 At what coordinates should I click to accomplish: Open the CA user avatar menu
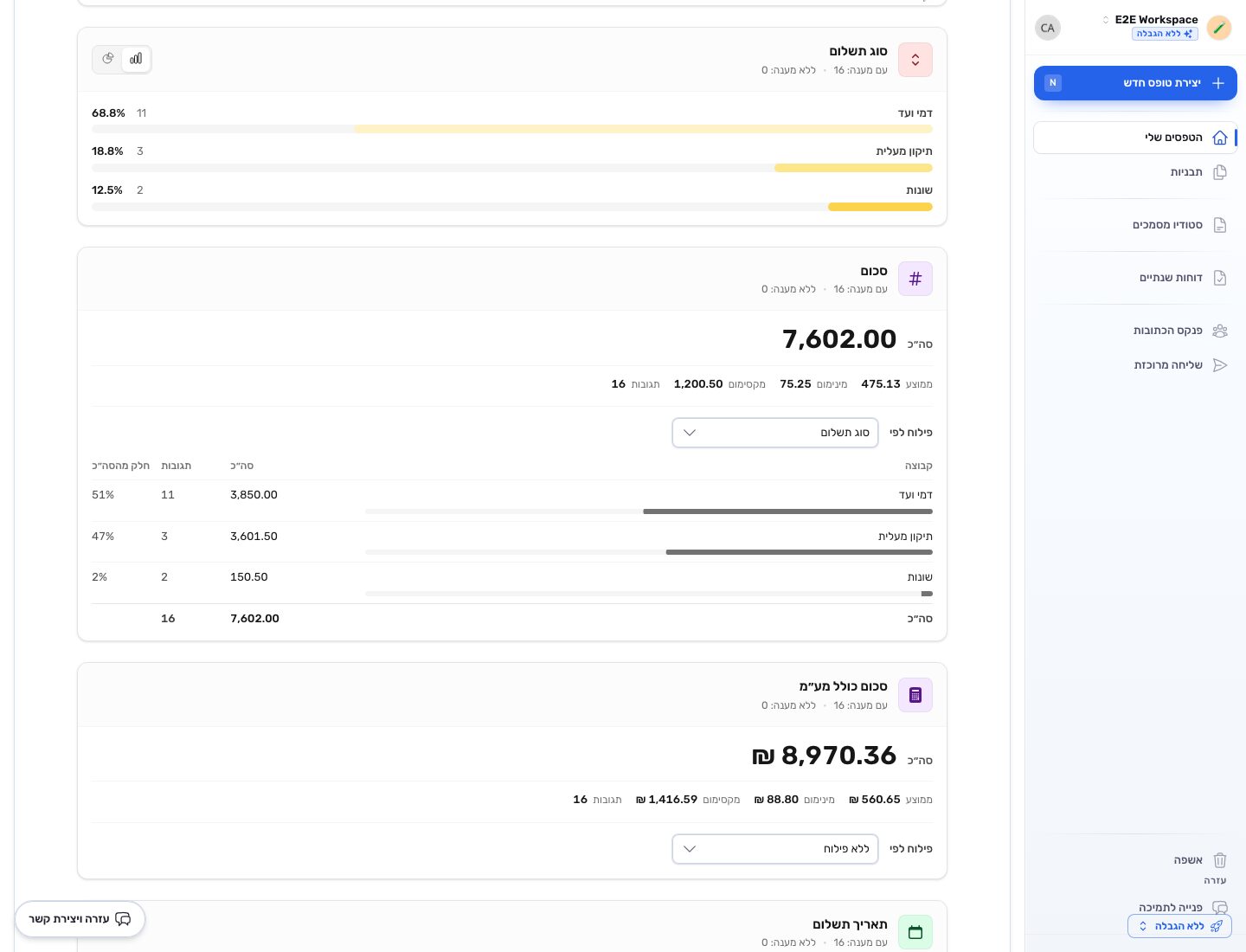[x=1048, y=28]
